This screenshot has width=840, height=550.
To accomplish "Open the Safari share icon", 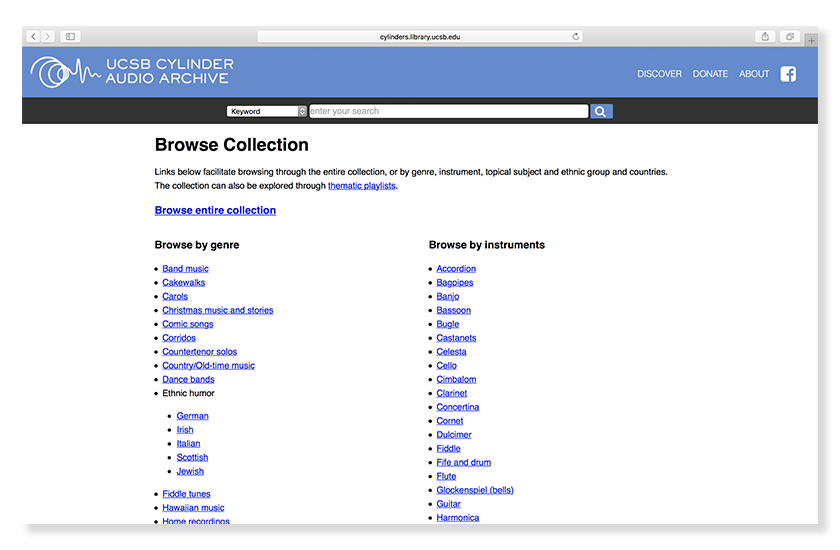I will click(765, 37).
